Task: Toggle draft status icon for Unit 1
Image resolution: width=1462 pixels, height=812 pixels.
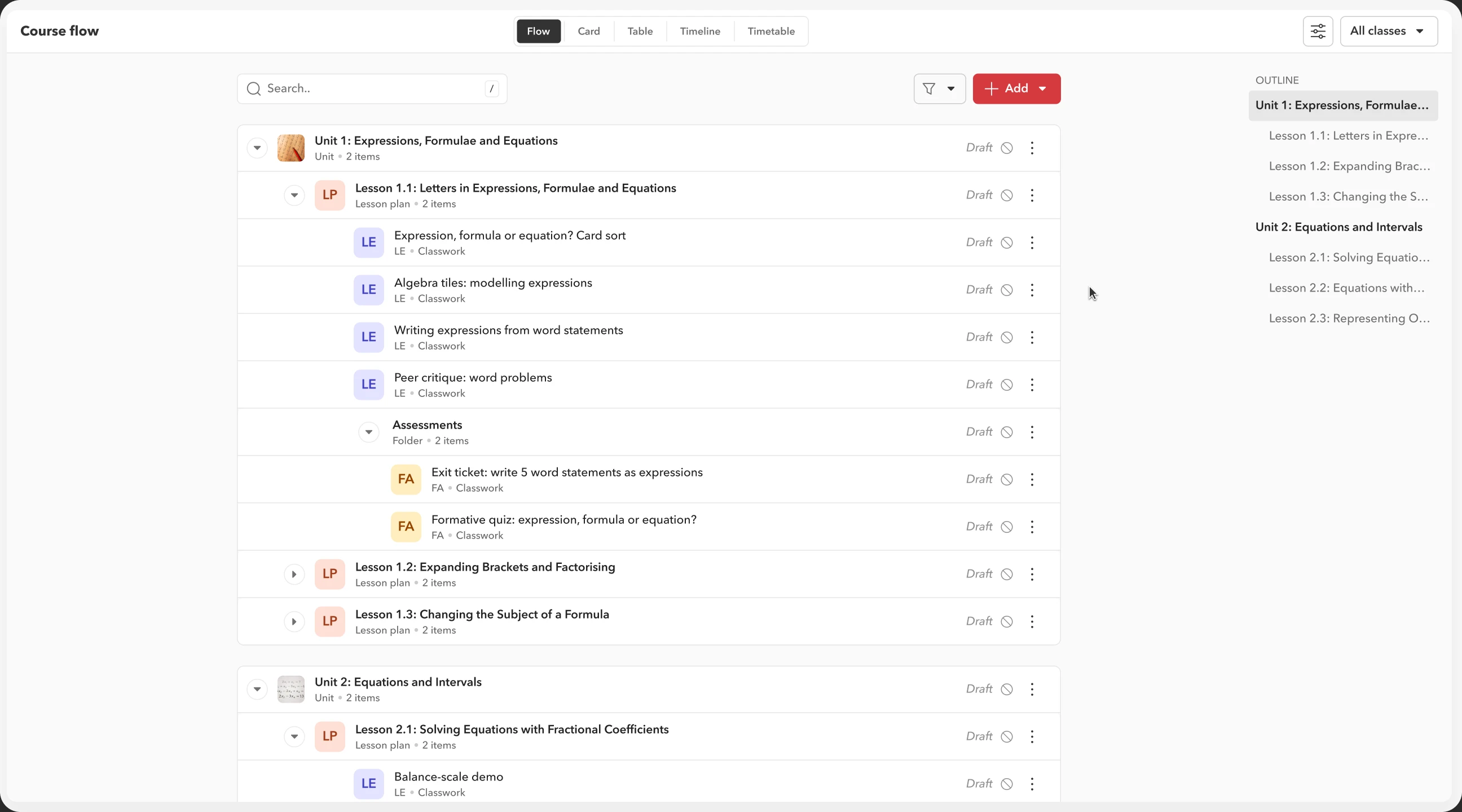Action: (x=1006, y=148)
